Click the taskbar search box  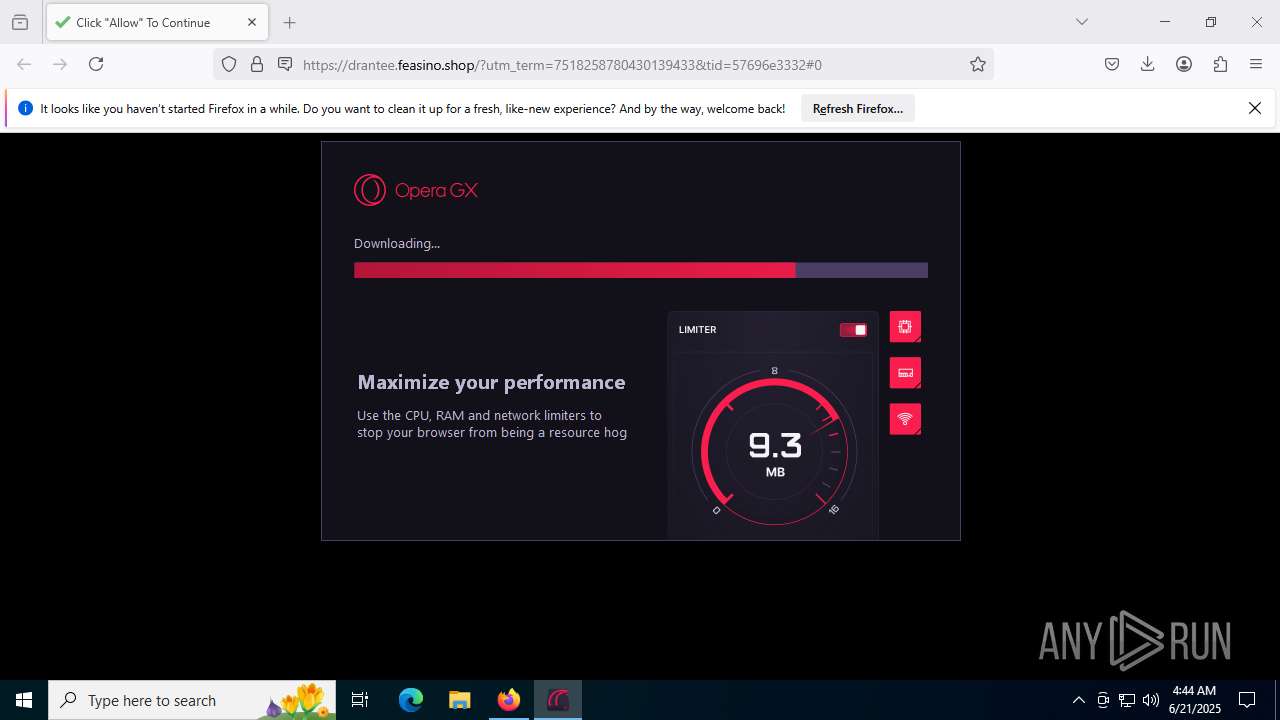[192, 700]
